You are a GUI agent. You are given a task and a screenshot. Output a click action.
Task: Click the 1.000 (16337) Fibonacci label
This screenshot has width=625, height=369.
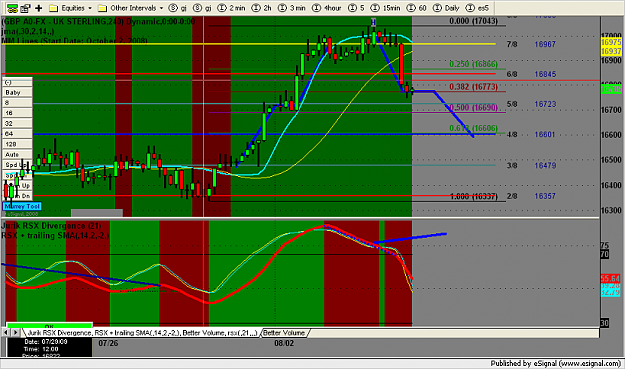(473, 196)
